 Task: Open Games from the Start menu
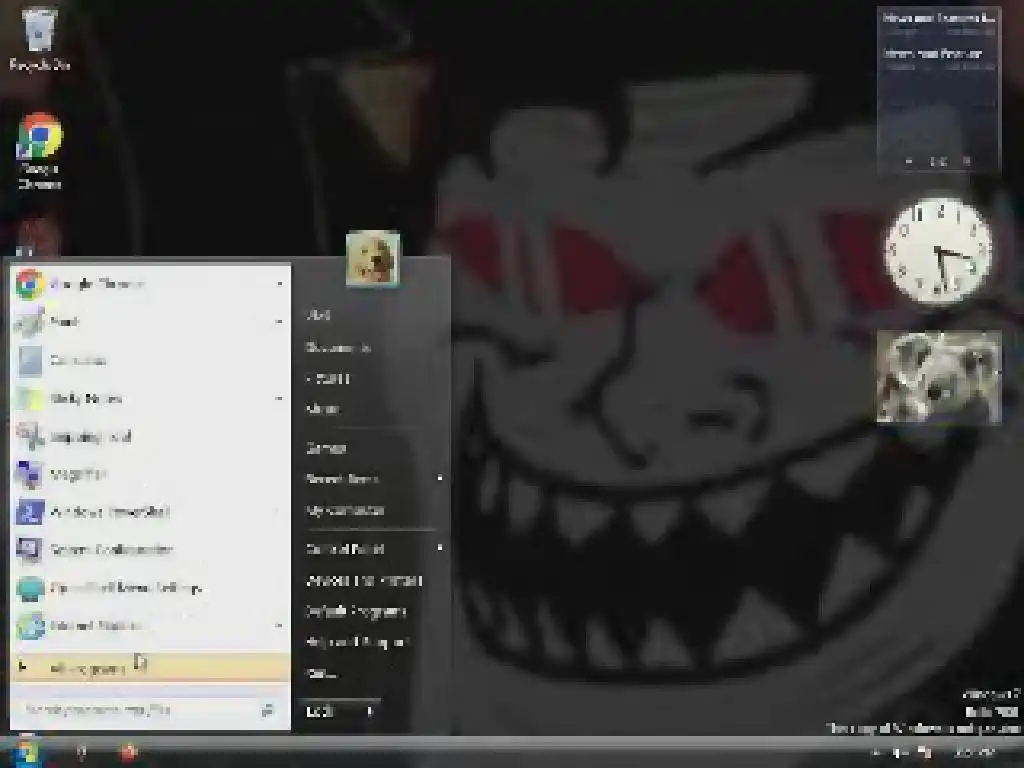tap(326, 448)
